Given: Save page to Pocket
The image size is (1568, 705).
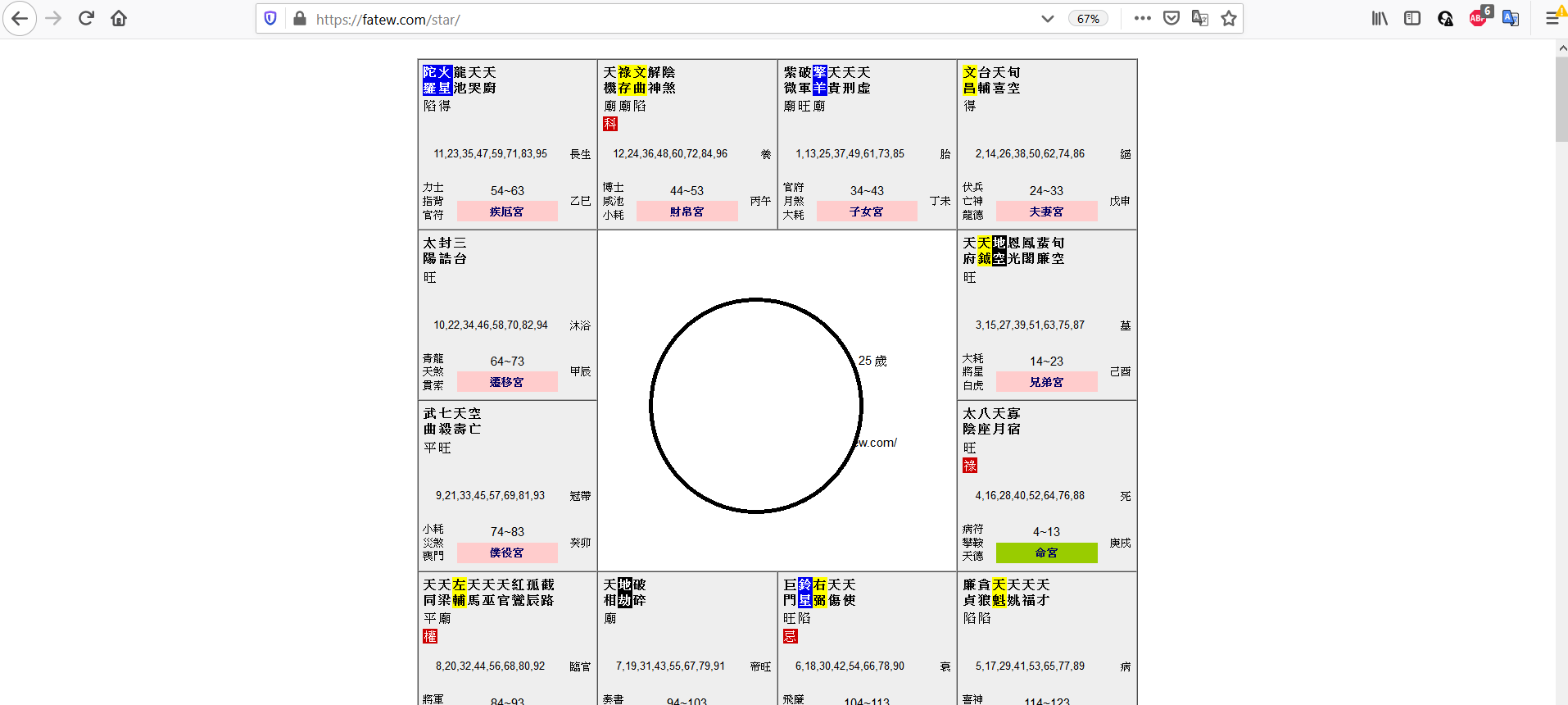Looking at the screenshot, I should point(1171,18).
